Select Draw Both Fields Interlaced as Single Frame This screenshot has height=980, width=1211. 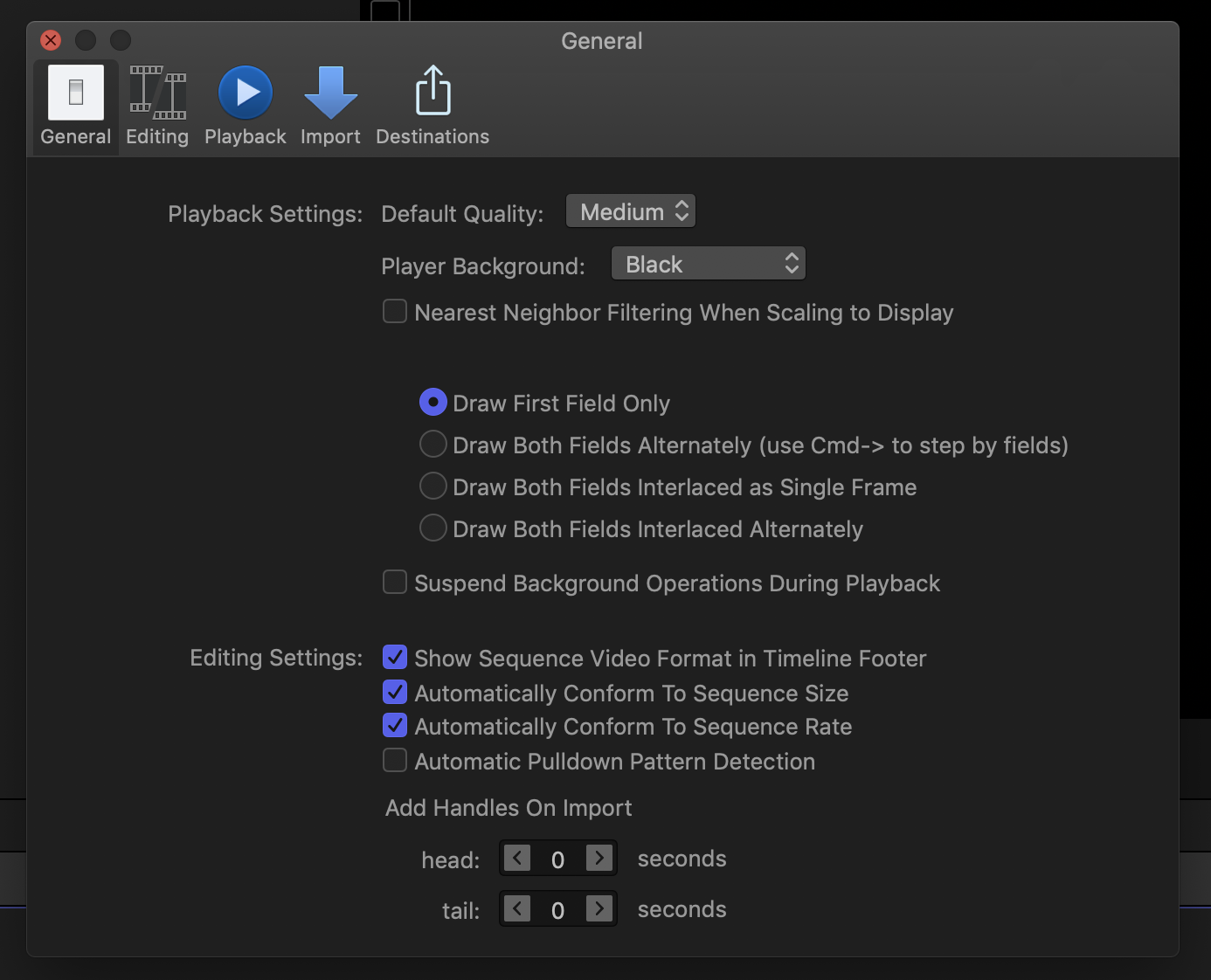pyautogui.click(x=433, y=487)
